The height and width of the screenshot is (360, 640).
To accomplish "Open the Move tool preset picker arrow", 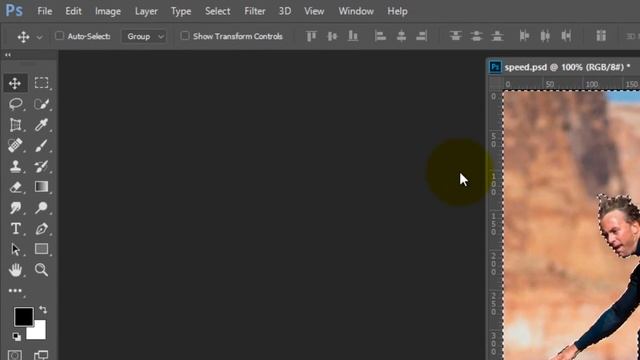I will click(x=40, y=37).
